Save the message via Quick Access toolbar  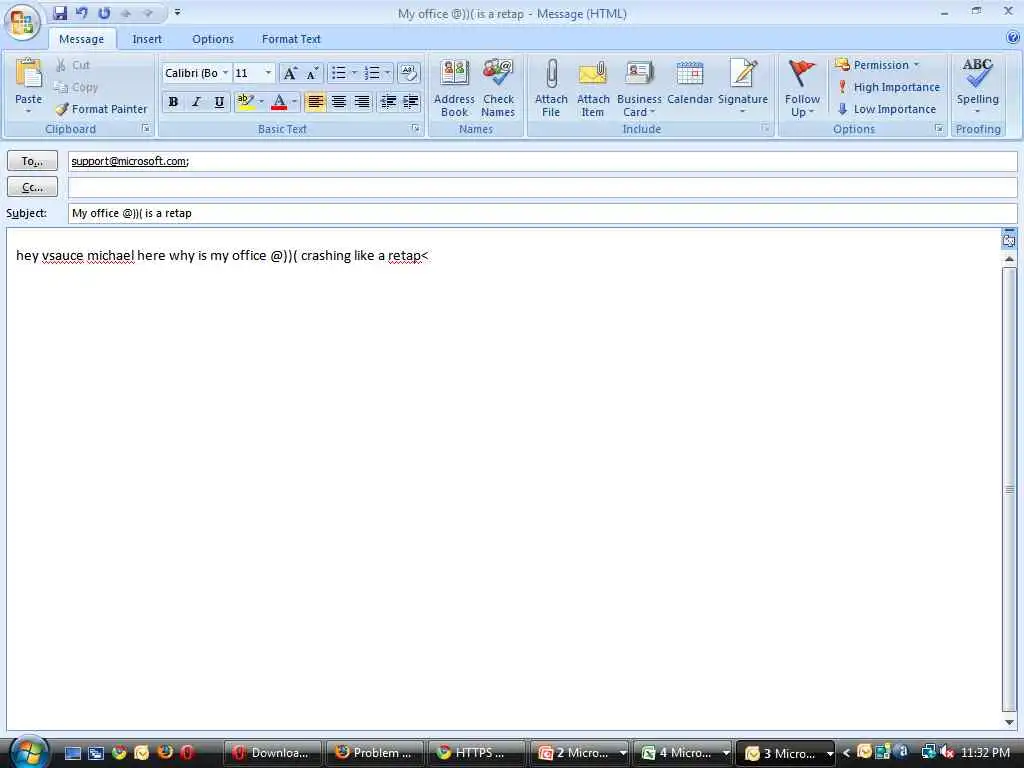[60, 13]
